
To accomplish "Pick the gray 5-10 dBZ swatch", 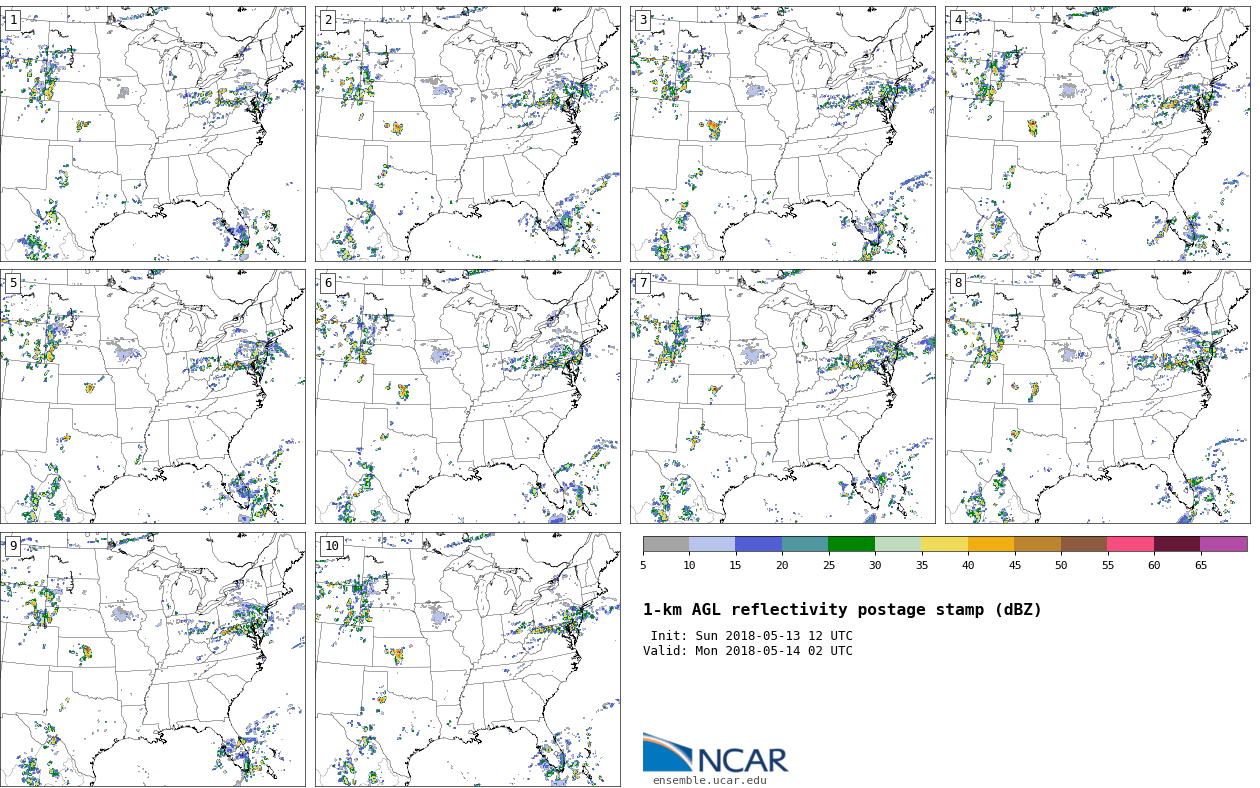I will pos(666,544).
